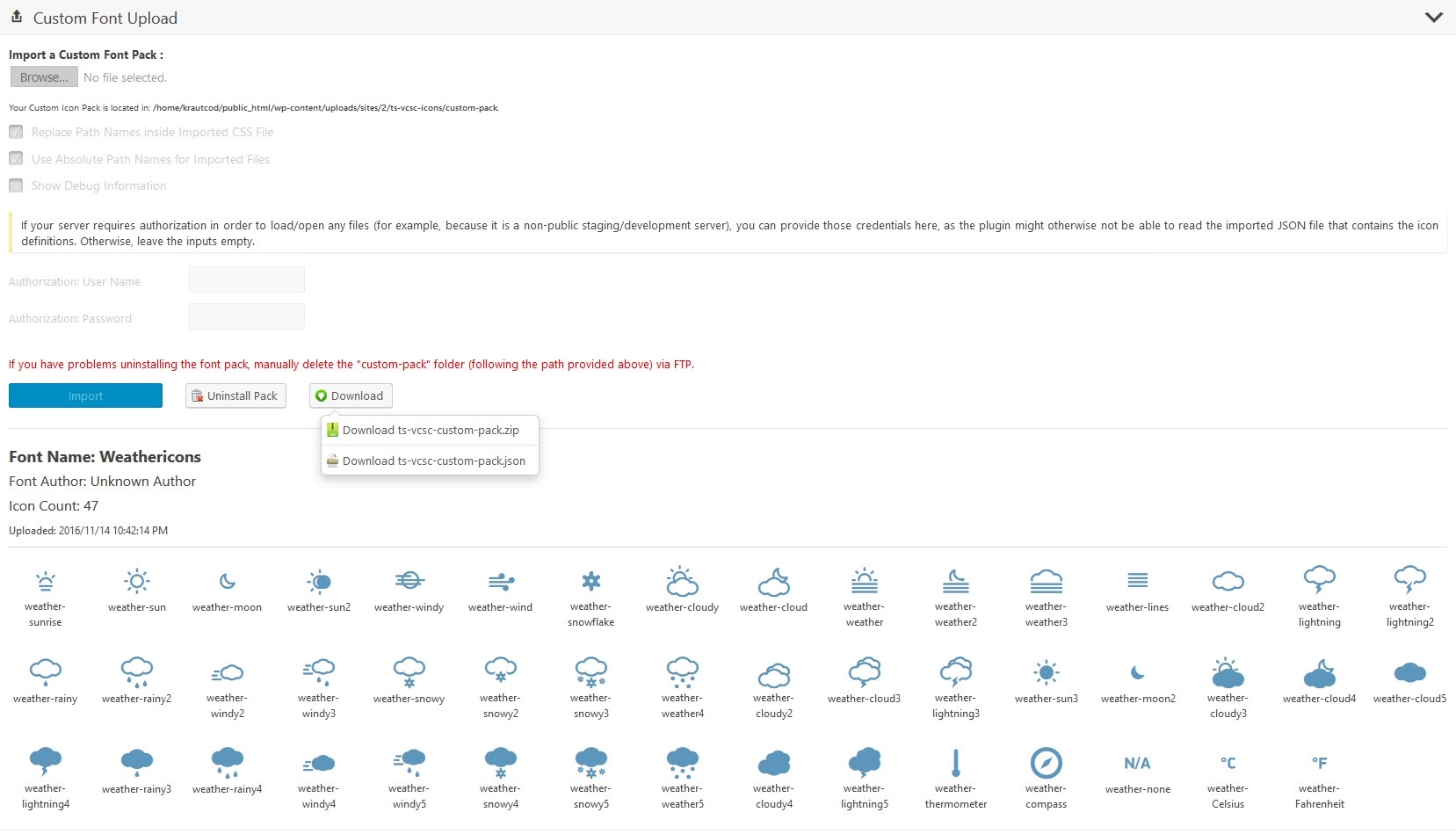Click the weather-Celsius icon
Image resolution: width=1456 pixels, height=834 pixels.
pyautogui.click(x=1228, y=763)
